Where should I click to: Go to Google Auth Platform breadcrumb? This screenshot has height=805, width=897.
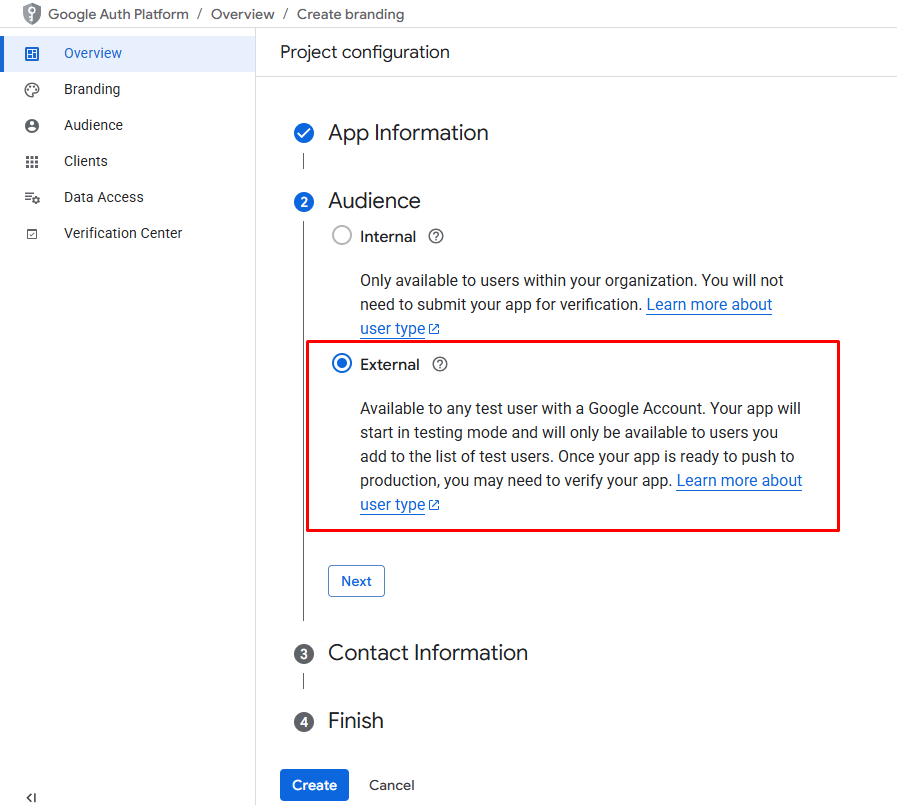click(x=118, y=14)
